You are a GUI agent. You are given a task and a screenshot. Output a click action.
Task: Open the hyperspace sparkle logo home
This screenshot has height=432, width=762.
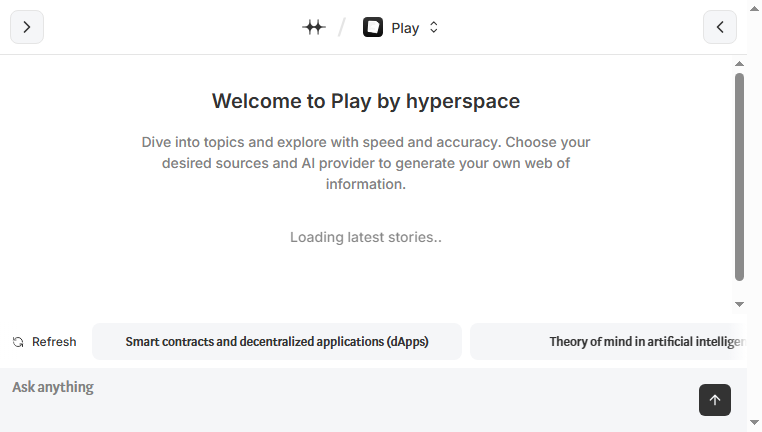(x=314, y=27)
